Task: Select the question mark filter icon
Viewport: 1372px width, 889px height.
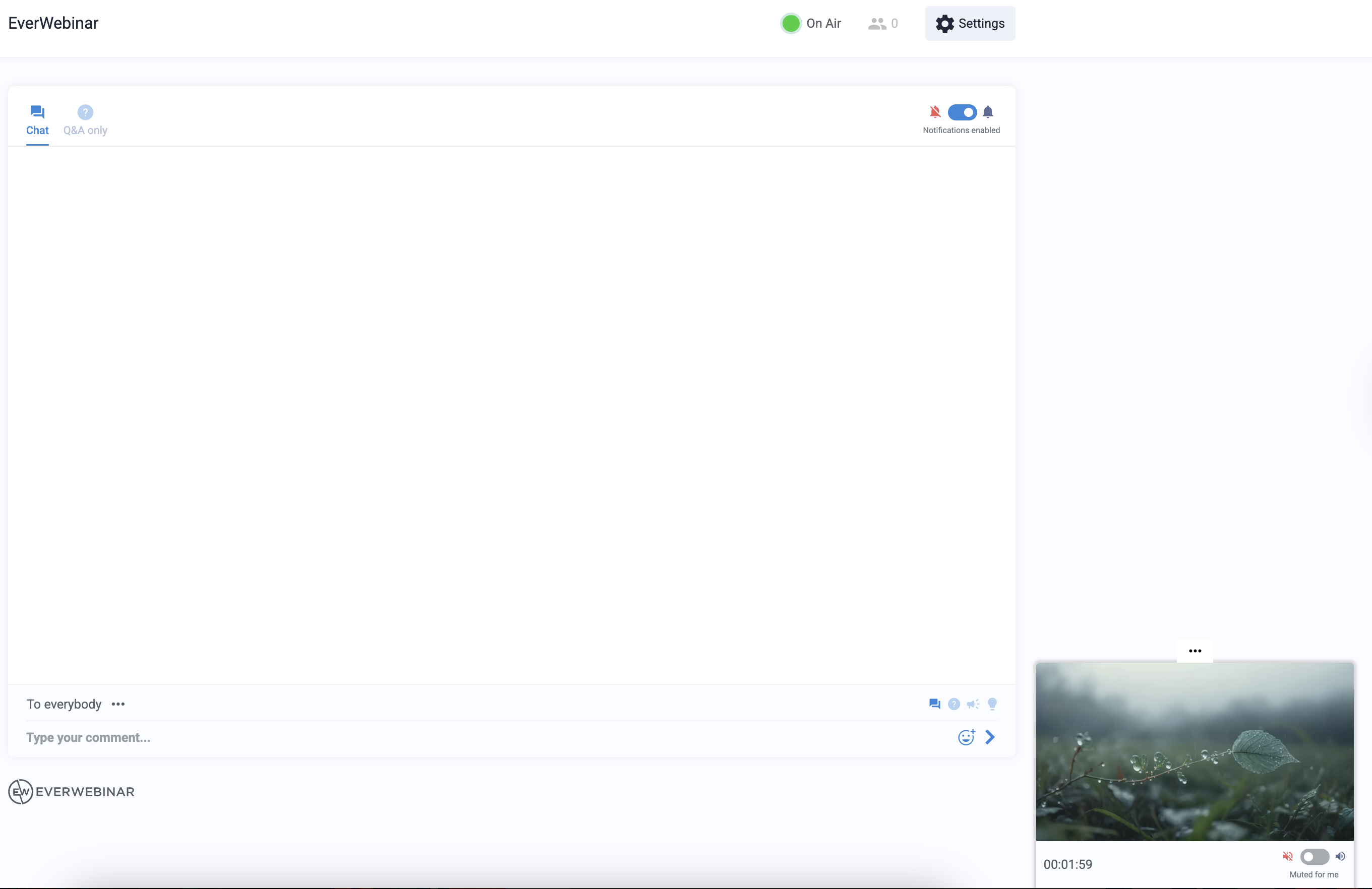Action: pyautogui.click(x=954, y=704)
